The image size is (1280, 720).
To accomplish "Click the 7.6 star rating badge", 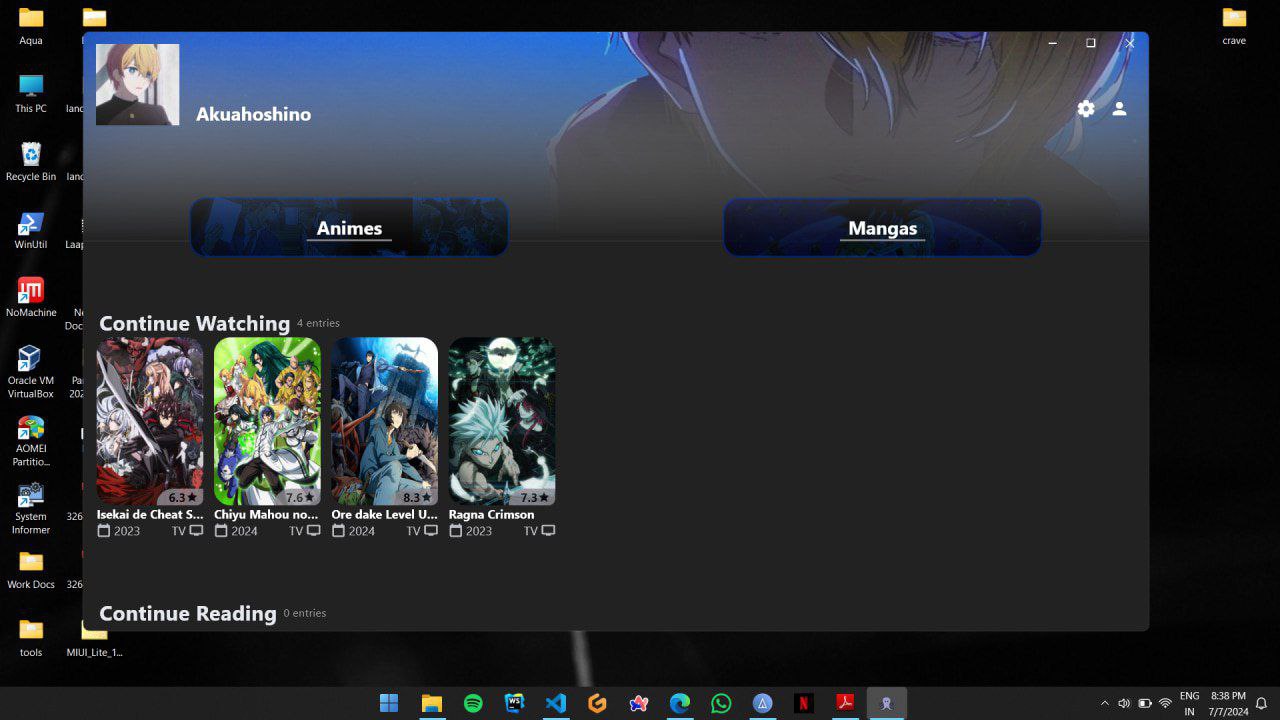I will click(x=300, y=497).
